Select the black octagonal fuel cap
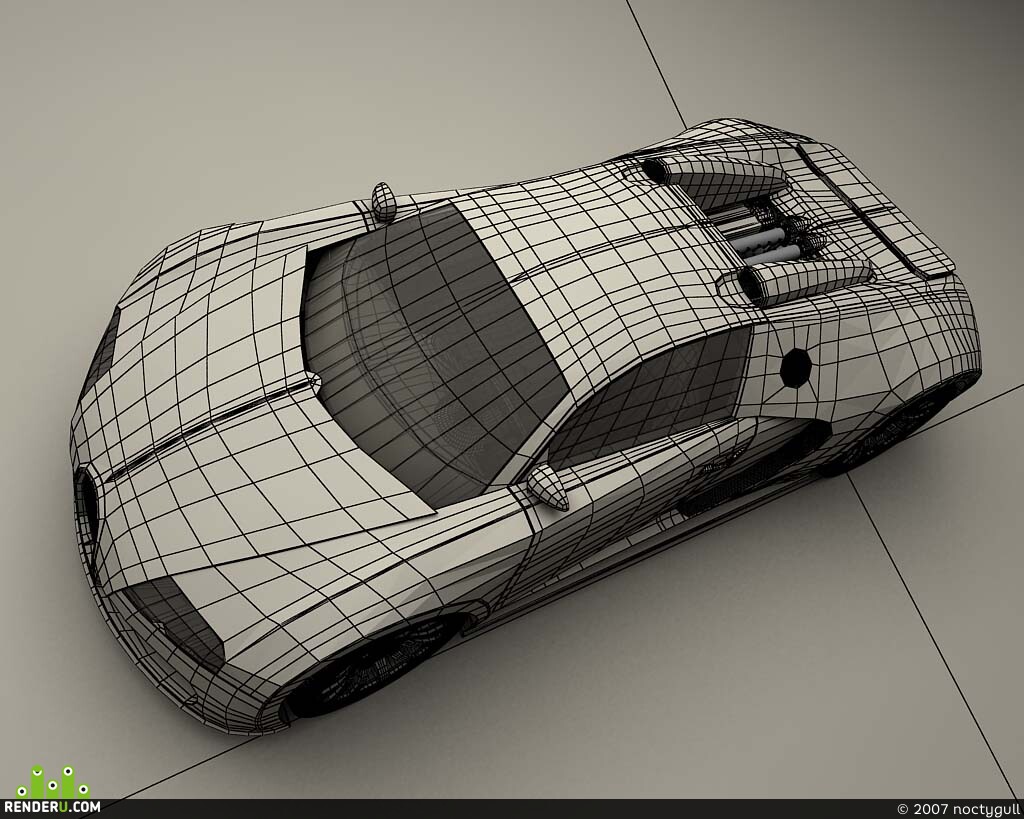Viewport: 1024px width, 819px height. click(796, 368)
